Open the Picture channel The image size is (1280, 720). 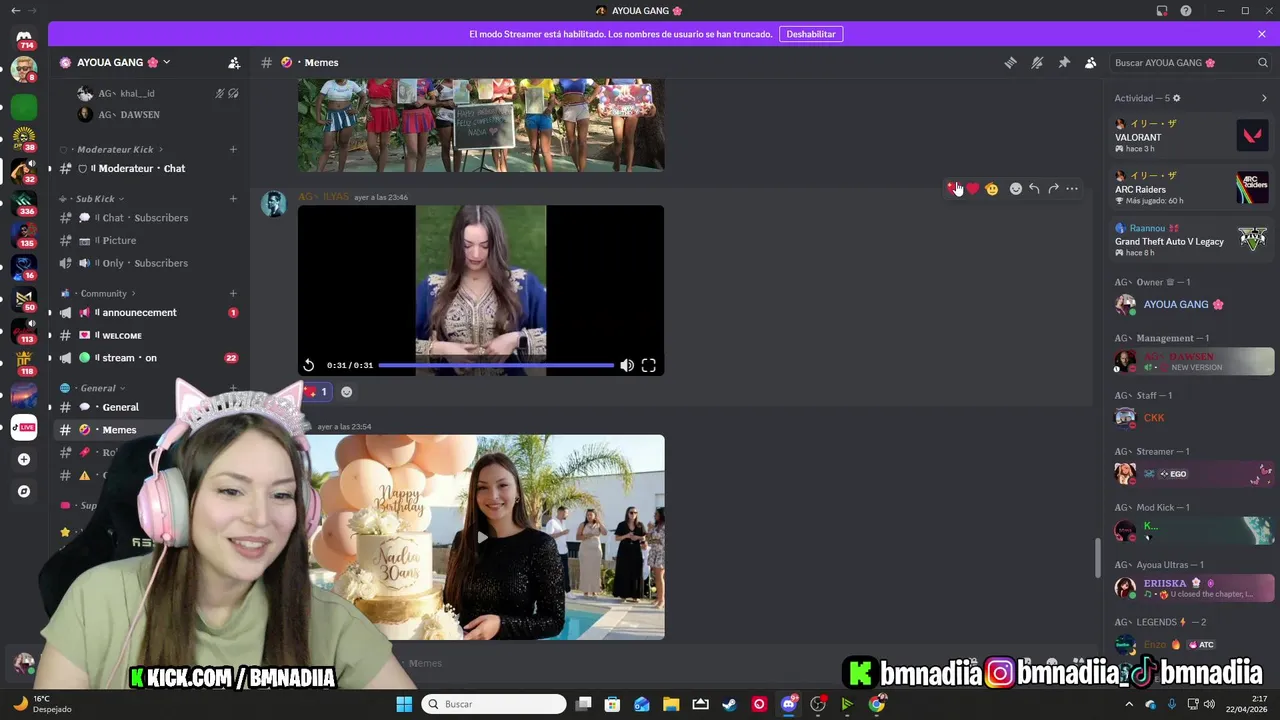(149, 240)
